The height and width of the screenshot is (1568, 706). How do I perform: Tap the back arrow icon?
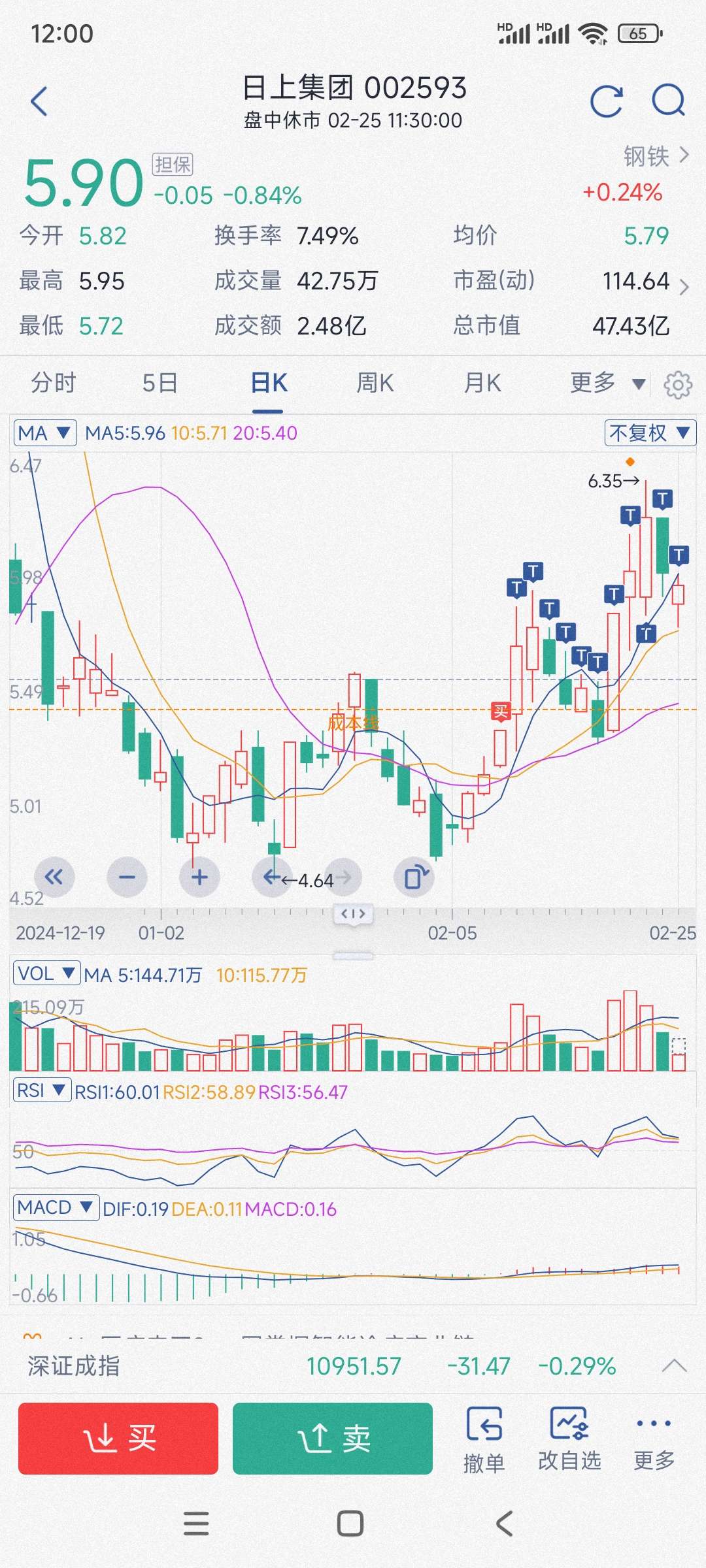pos(39,101)
